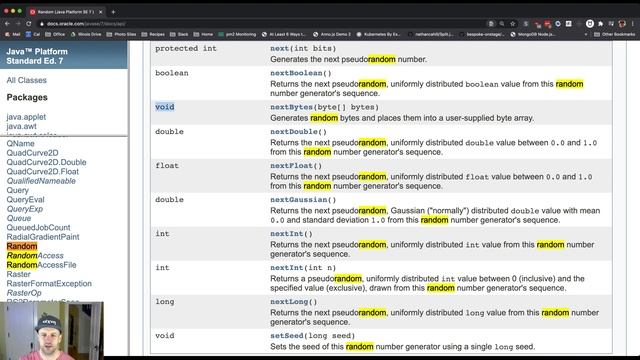Open the Query class link
640x360 pixels.
tap(18, 190)
